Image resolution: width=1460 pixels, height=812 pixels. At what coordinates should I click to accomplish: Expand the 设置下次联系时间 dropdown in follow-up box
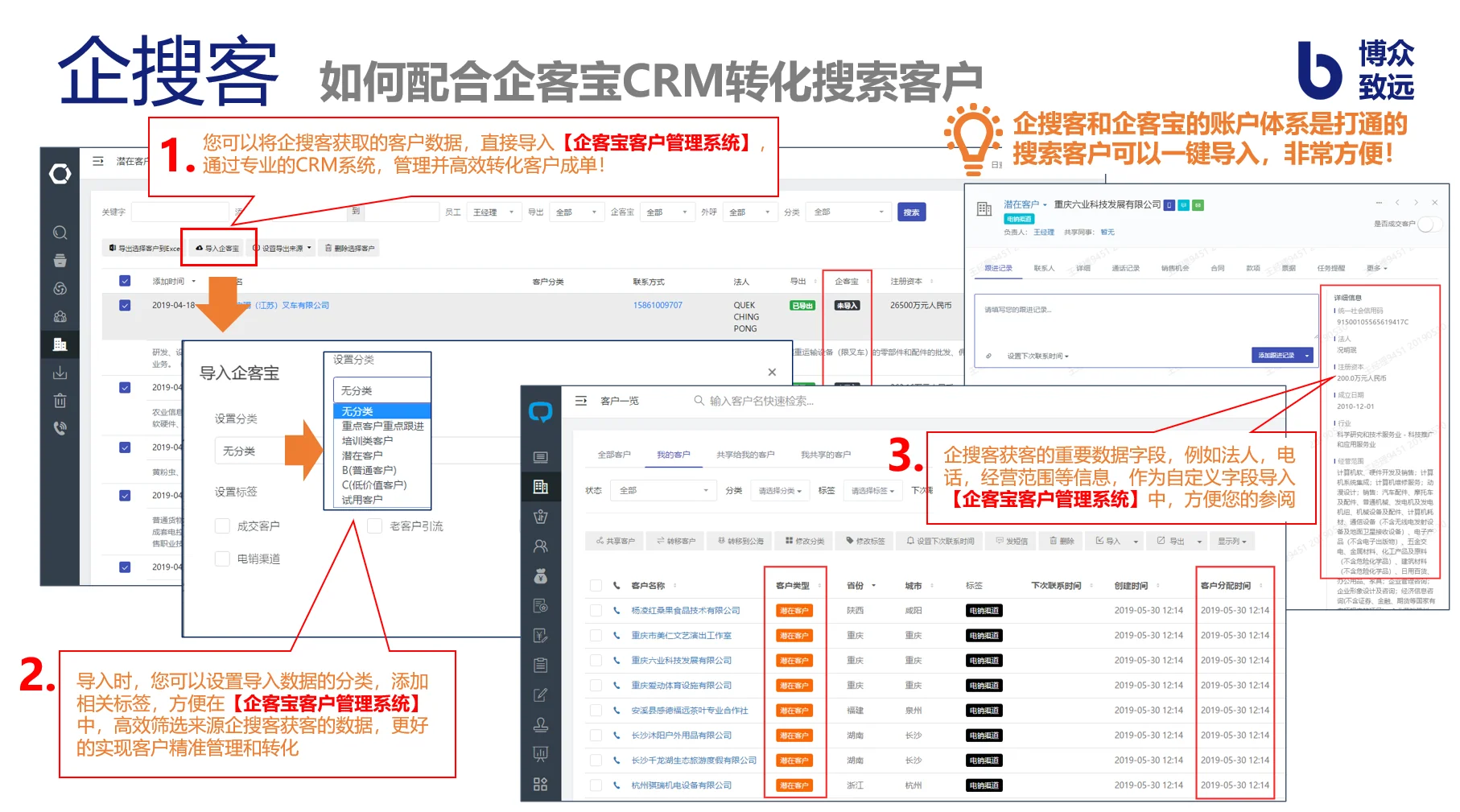pyautogui.click(x=1037, y=356)
